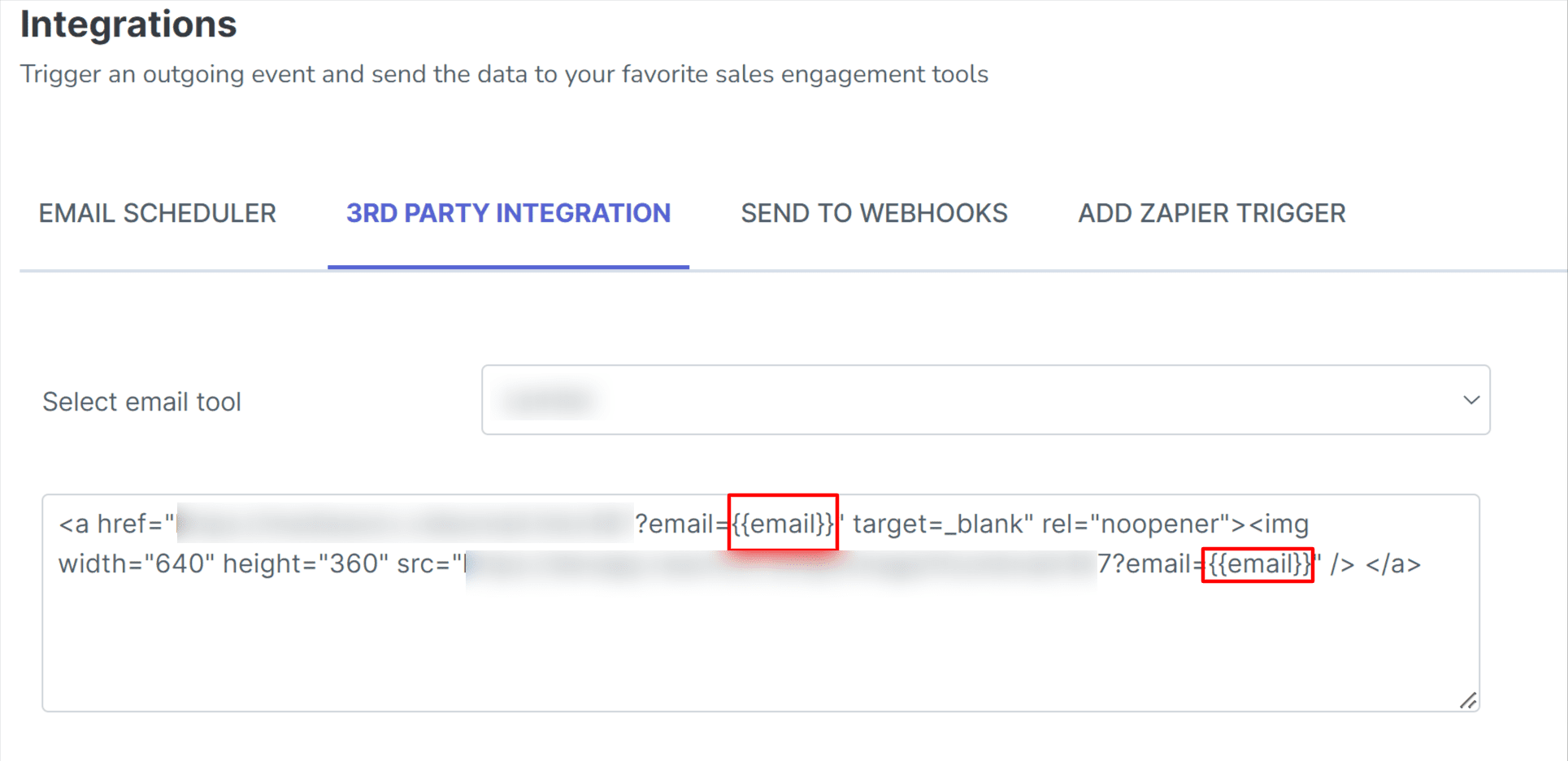The height and width of the screenshot is (761, 1568).
Task: Select the 3RD PARTY INTEGRATION tab
Action: pos(508,214)
